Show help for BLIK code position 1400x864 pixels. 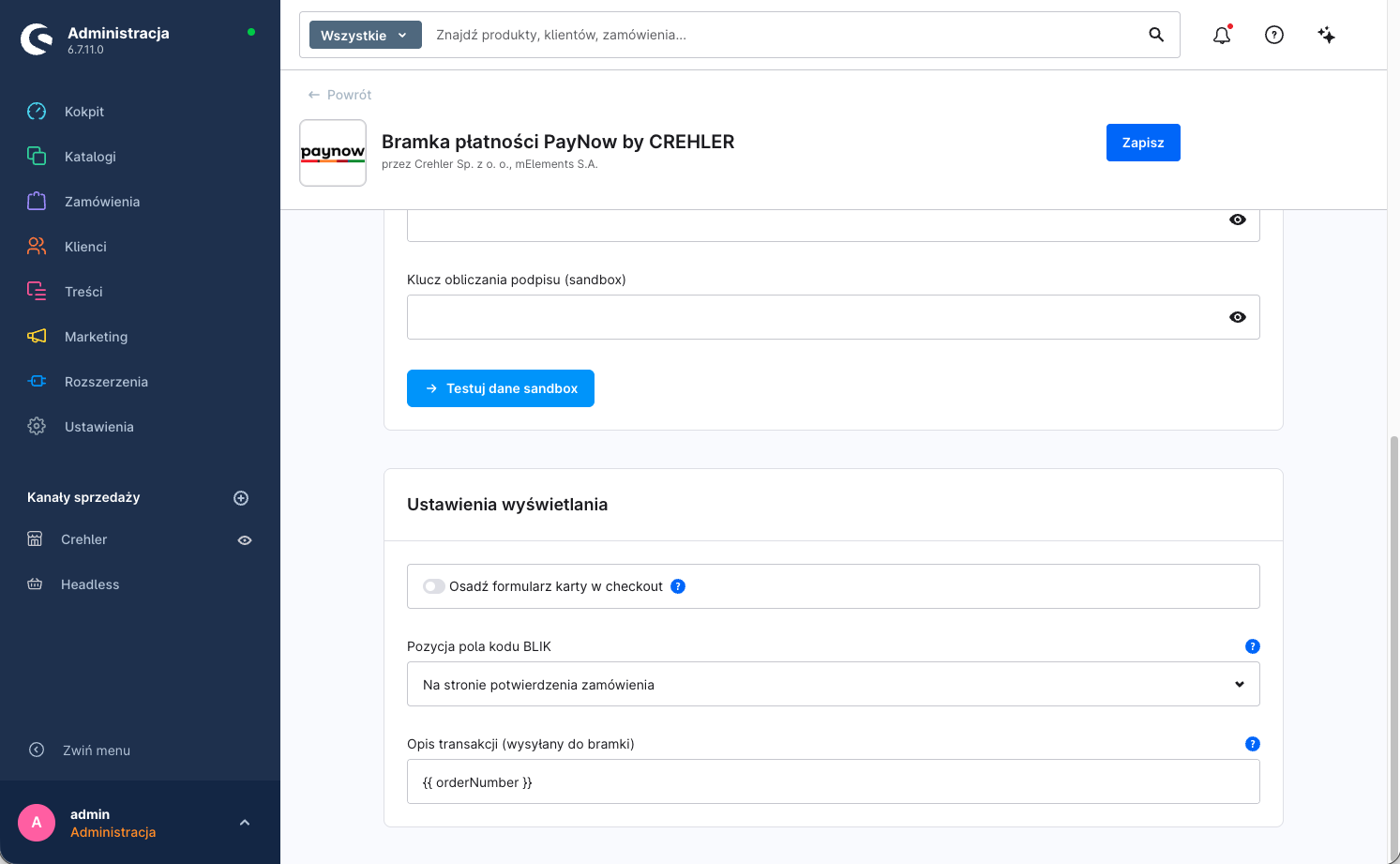[1253, 646]
